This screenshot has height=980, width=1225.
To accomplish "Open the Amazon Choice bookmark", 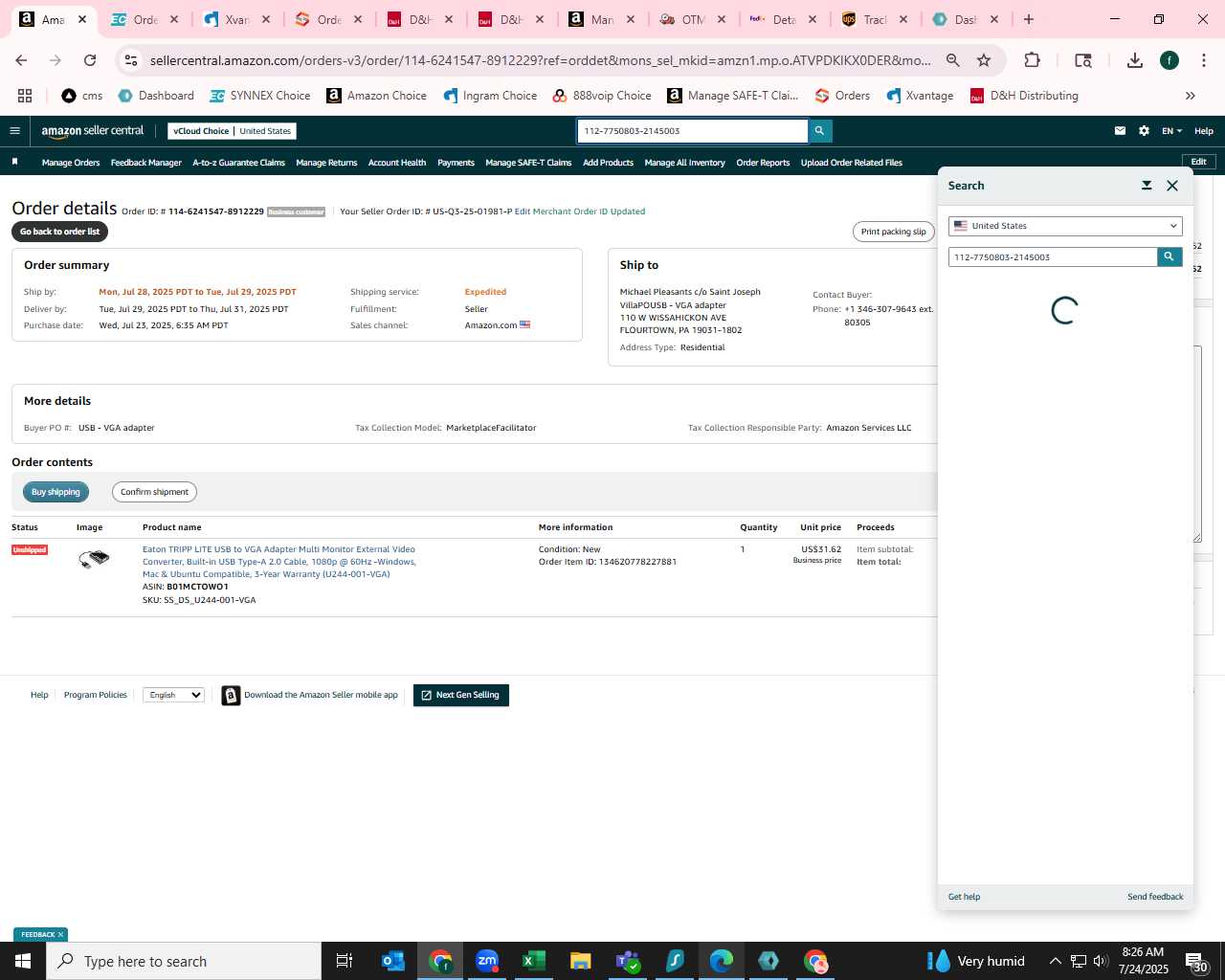I will click(377, 96).
